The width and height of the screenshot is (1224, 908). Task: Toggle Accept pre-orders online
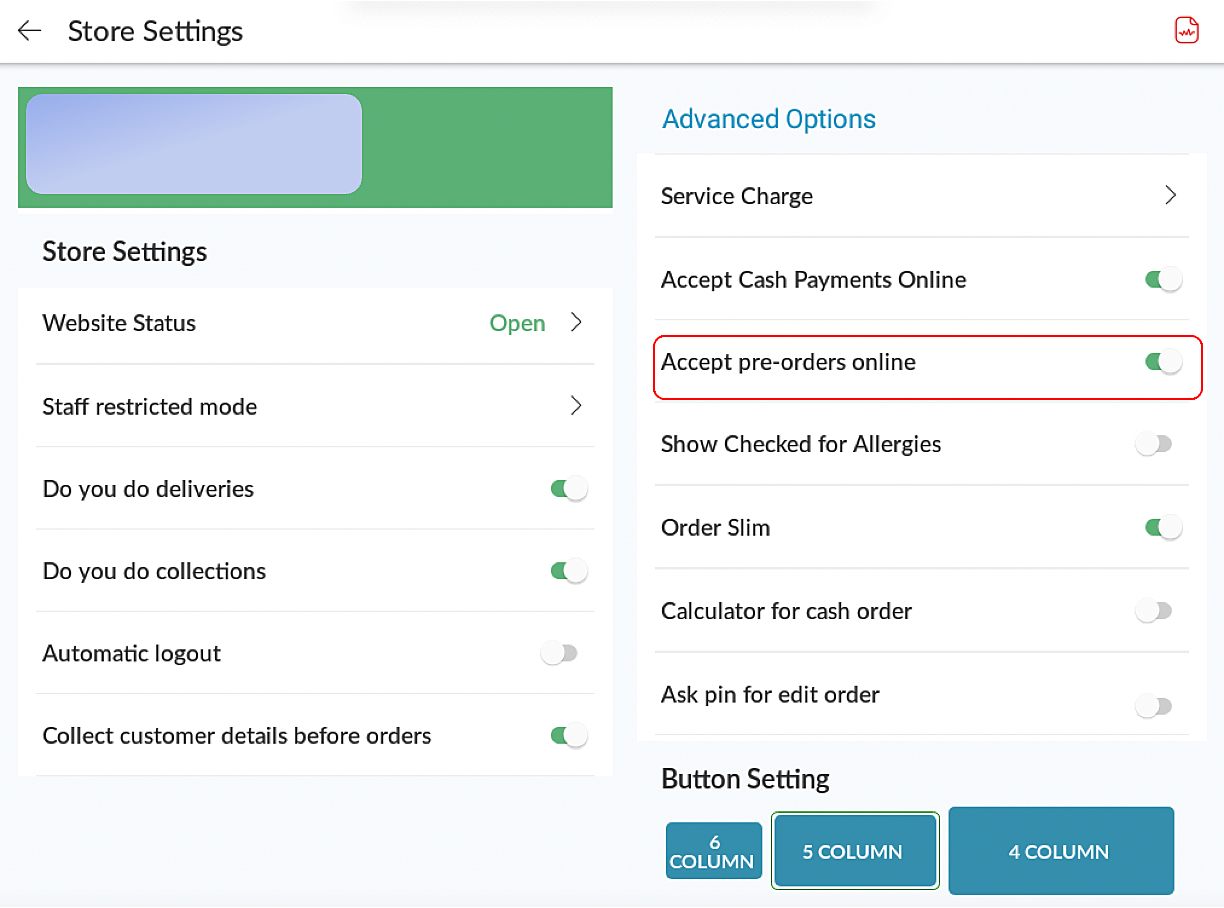[1164, 362]
